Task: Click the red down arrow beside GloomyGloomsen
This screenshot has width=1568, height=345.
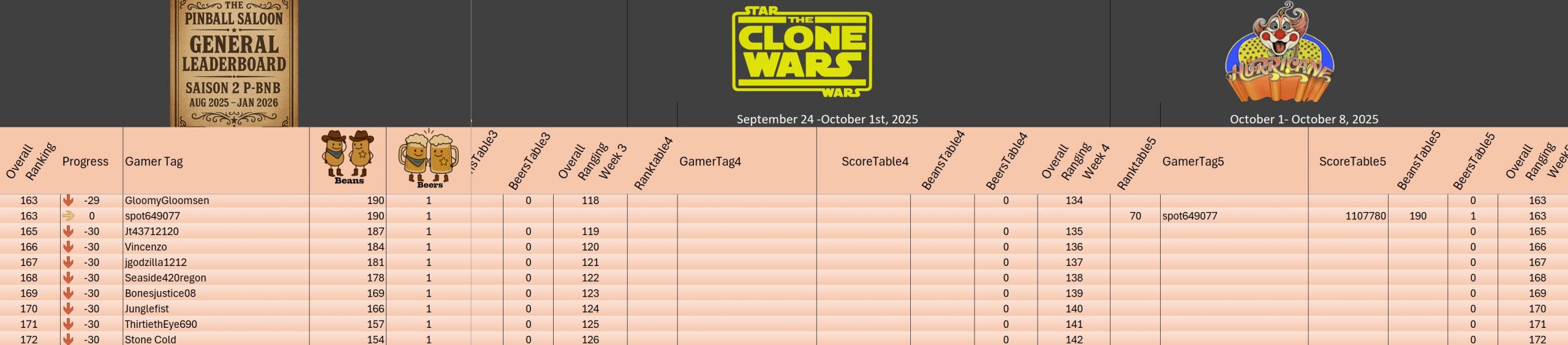Action: tap(69, 200)
